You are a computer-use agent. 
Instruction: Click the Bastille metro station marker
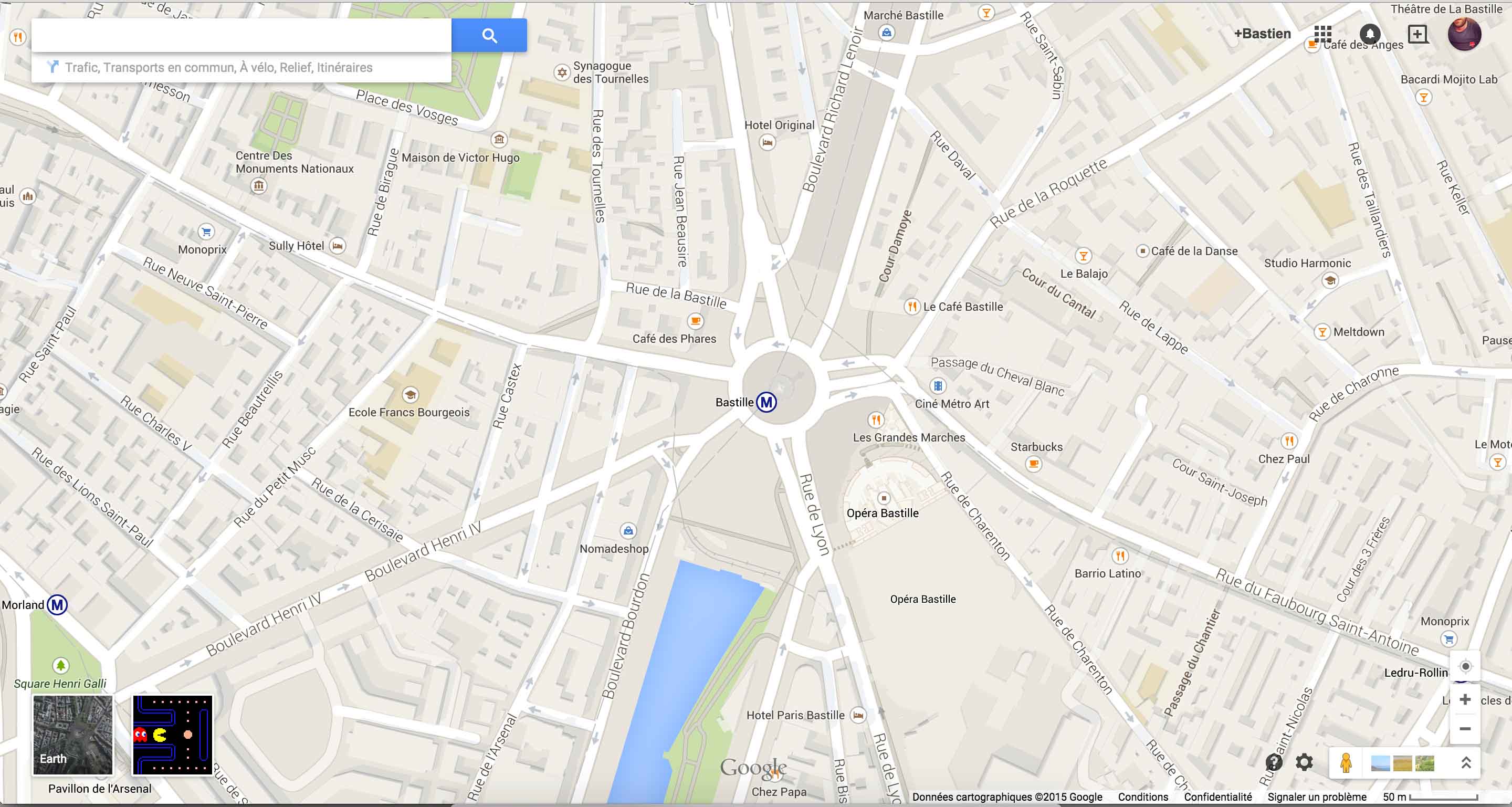(x=766, y=402)
